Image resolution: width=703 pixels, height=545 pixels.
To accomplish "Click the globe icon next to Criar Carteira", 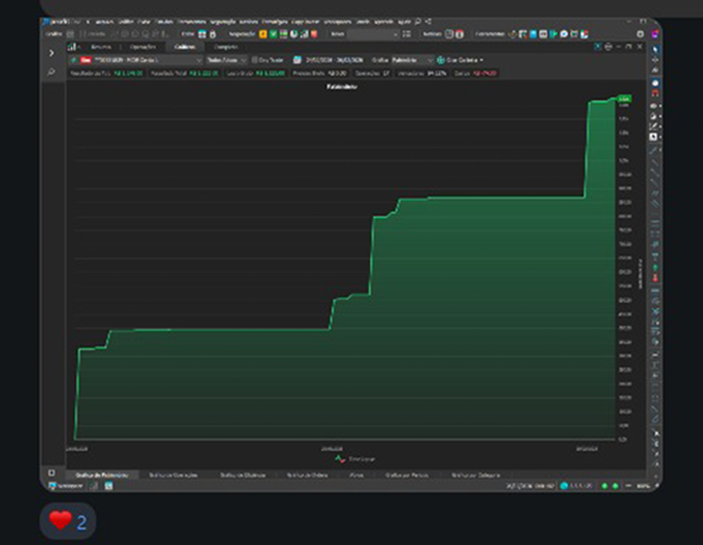I will click(x=441, y=60).
